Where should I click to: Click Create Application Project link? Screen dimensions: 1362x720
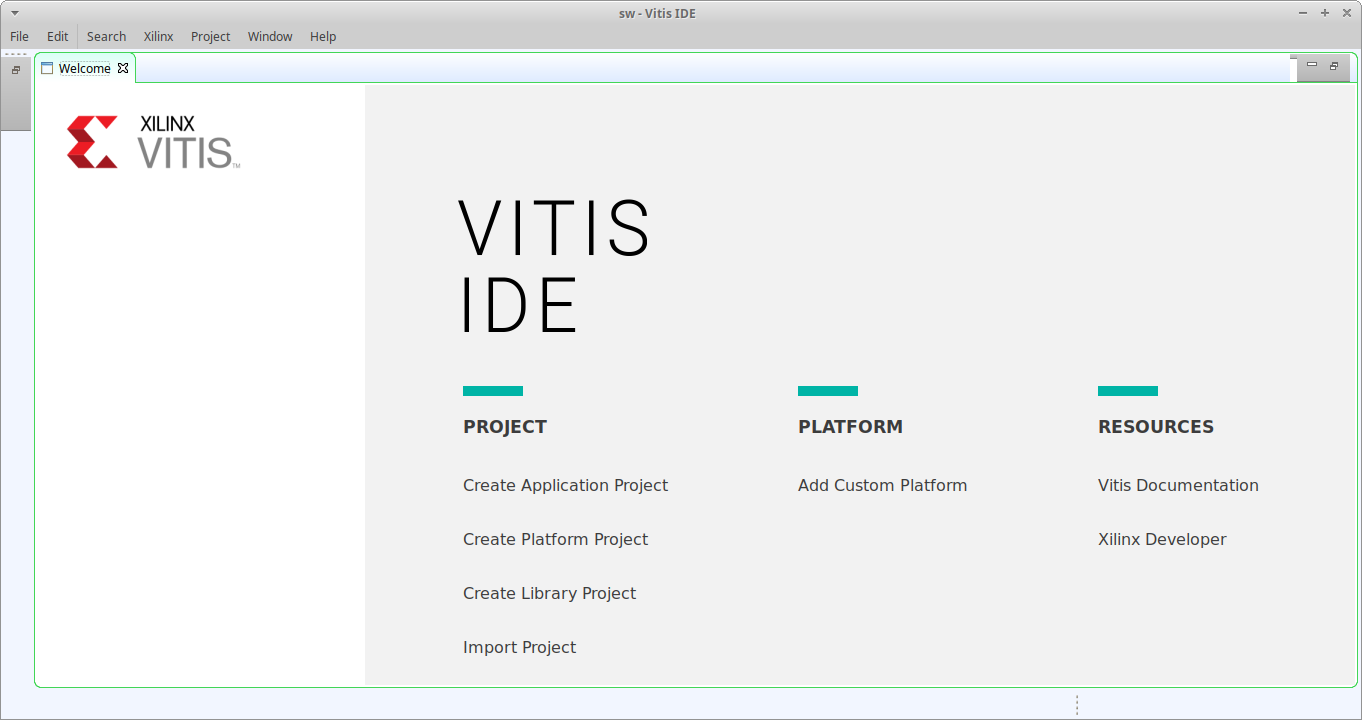click(565, 485)
